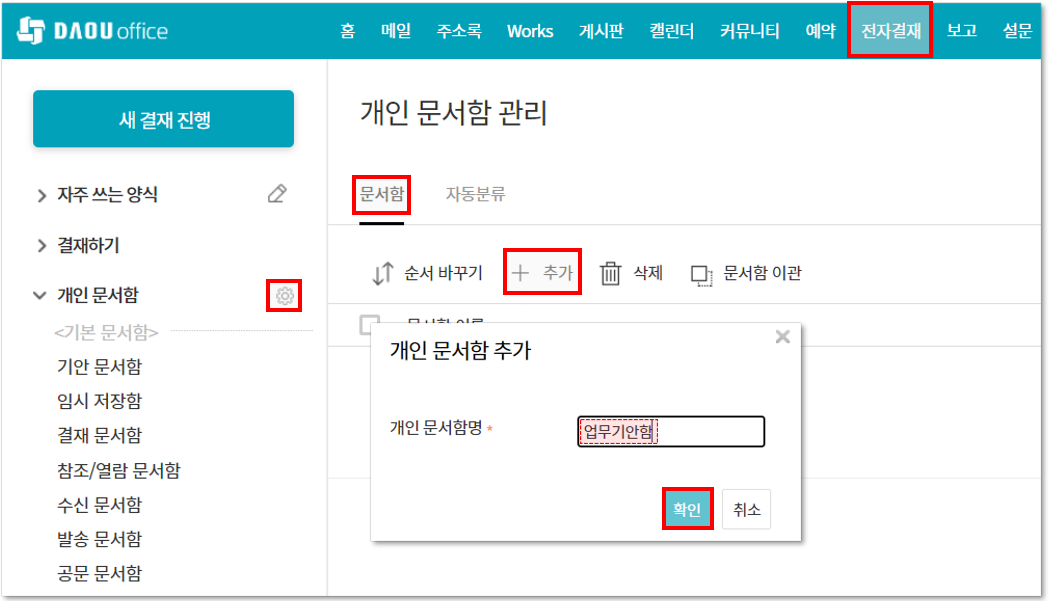The width and height of the screenshot is (1049, 601).
Task: Click the plus 추가 icon
Action: point(520,273)
